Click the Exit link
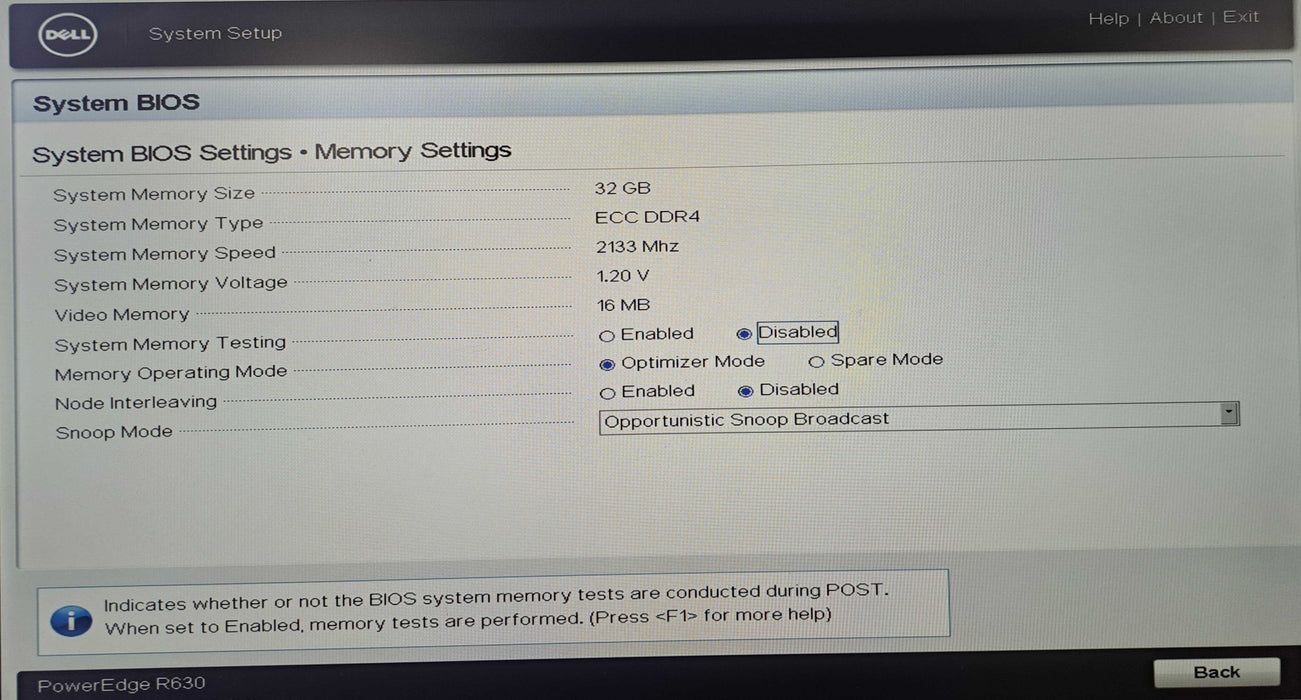This screenshot has width=1301, height=700. (1241, 17)
